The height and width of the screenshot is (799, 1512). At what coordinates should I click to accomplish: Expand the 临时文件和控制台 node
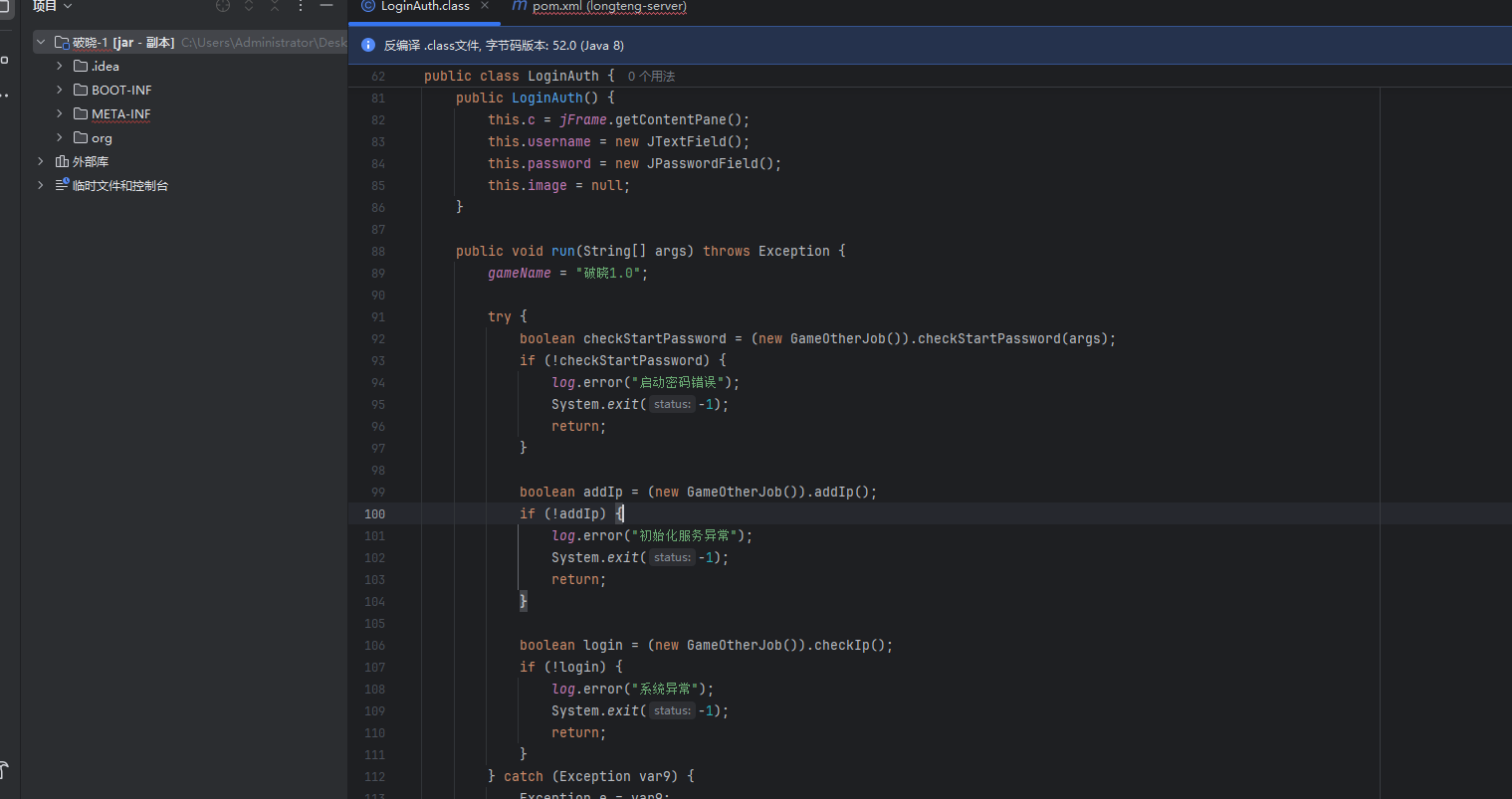[x=41, y=185]
